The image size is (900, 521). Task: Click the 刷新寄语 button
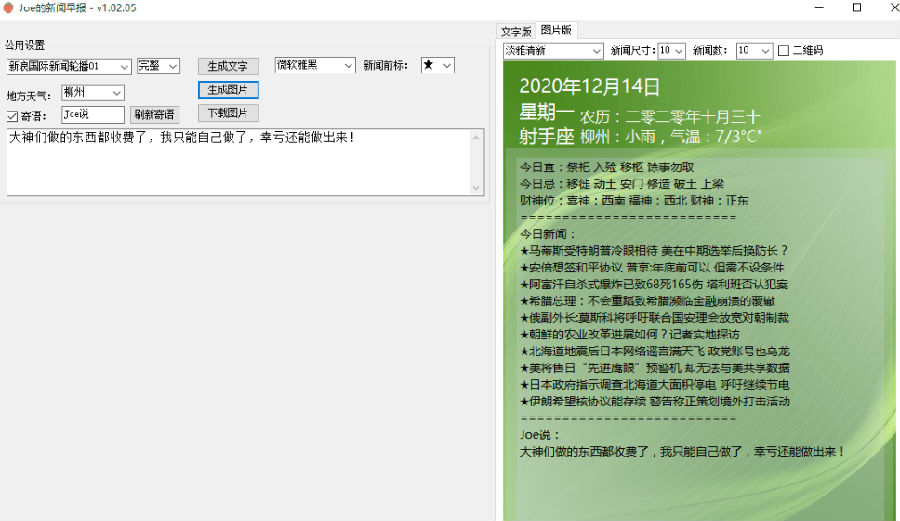click(x=154, y=115)
